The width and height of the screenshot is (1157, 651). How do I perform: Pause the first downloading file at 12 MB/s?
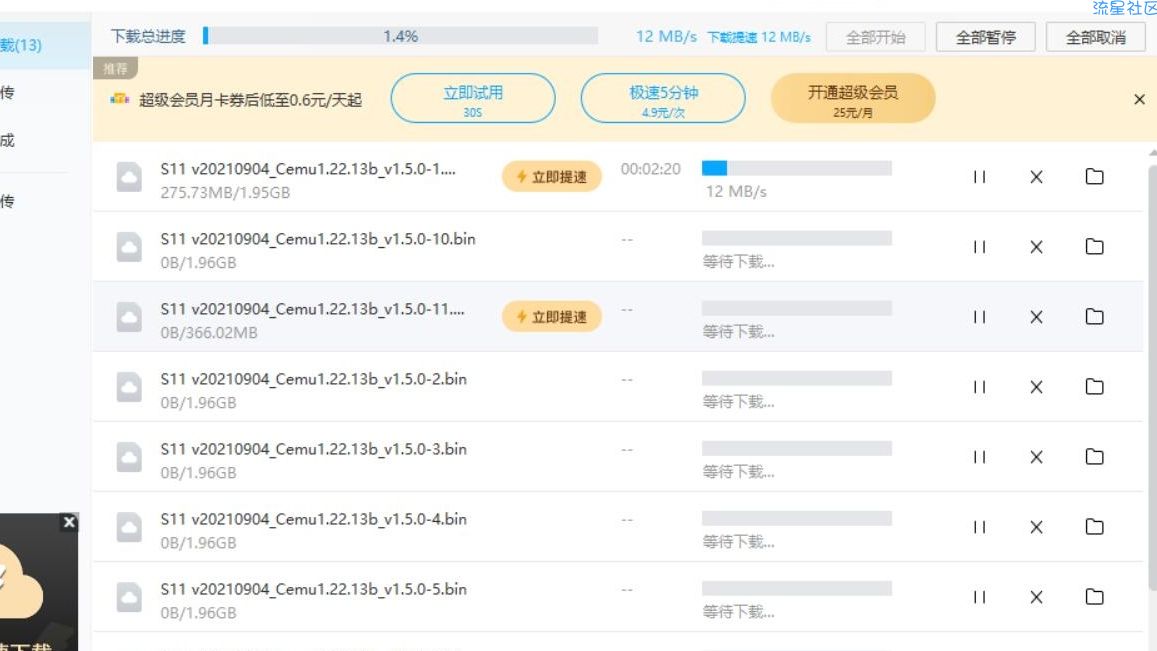[979, 176]
